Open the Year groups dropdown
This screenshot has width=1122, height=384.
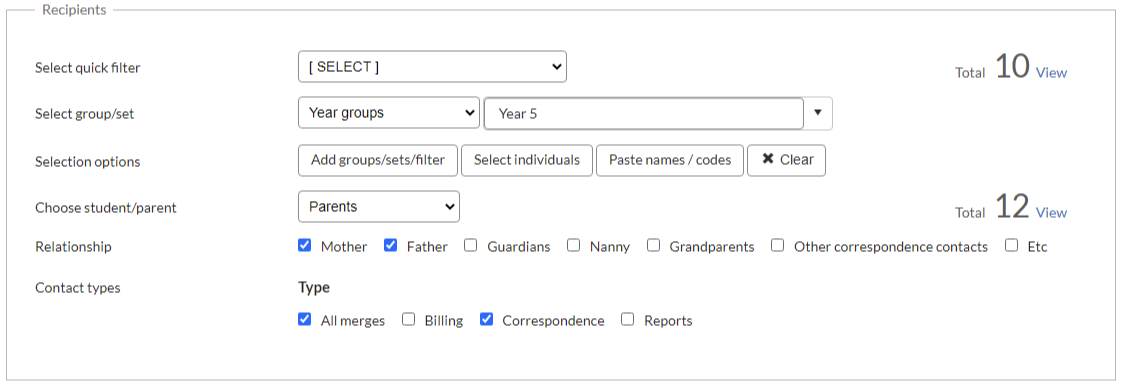389,113
